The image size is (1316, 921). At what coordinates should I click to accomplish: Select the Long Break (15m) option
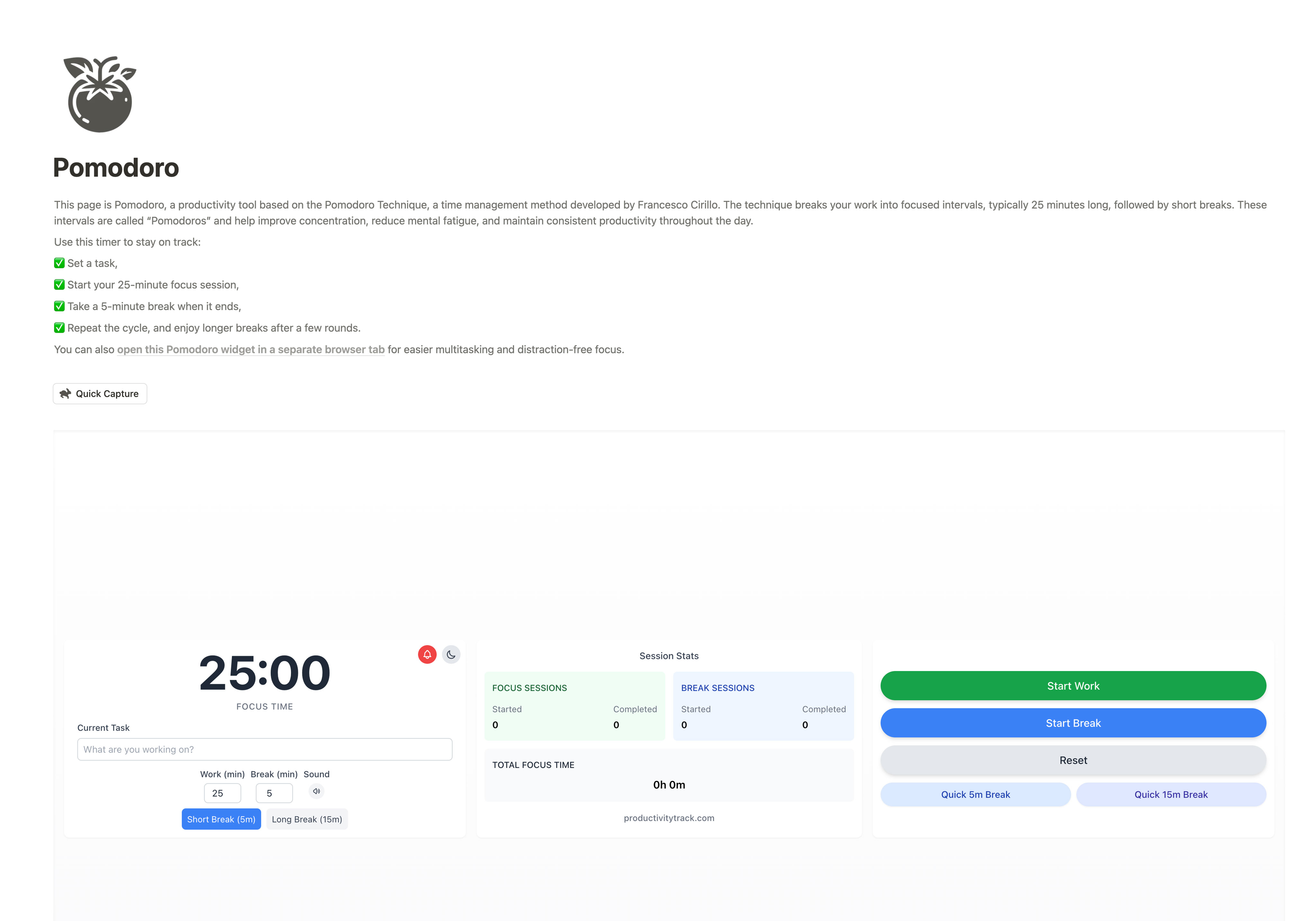tap(307, 819)
